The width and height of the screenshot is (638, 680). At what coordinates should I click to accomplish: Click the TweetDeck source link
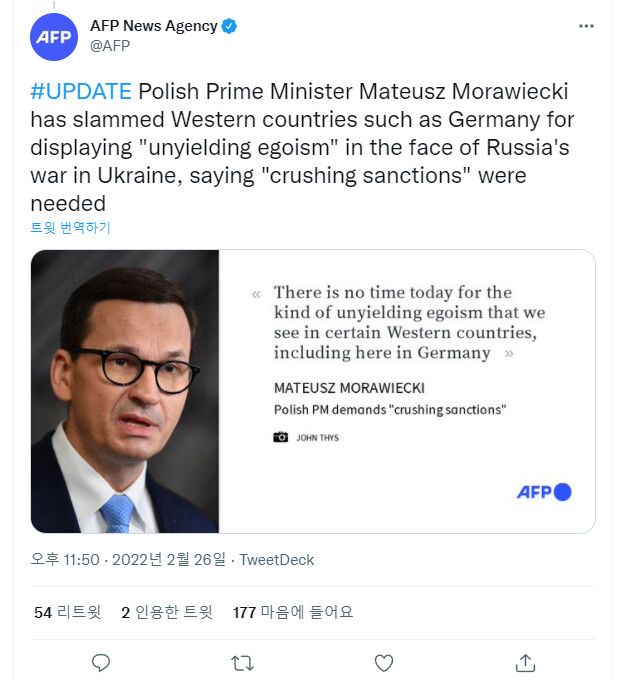277,560
